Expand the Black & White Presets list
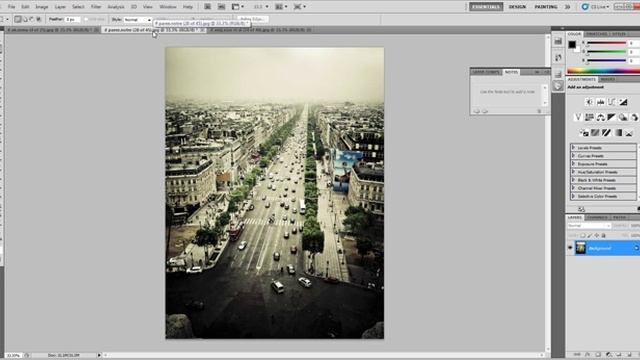 pos(573,180)
